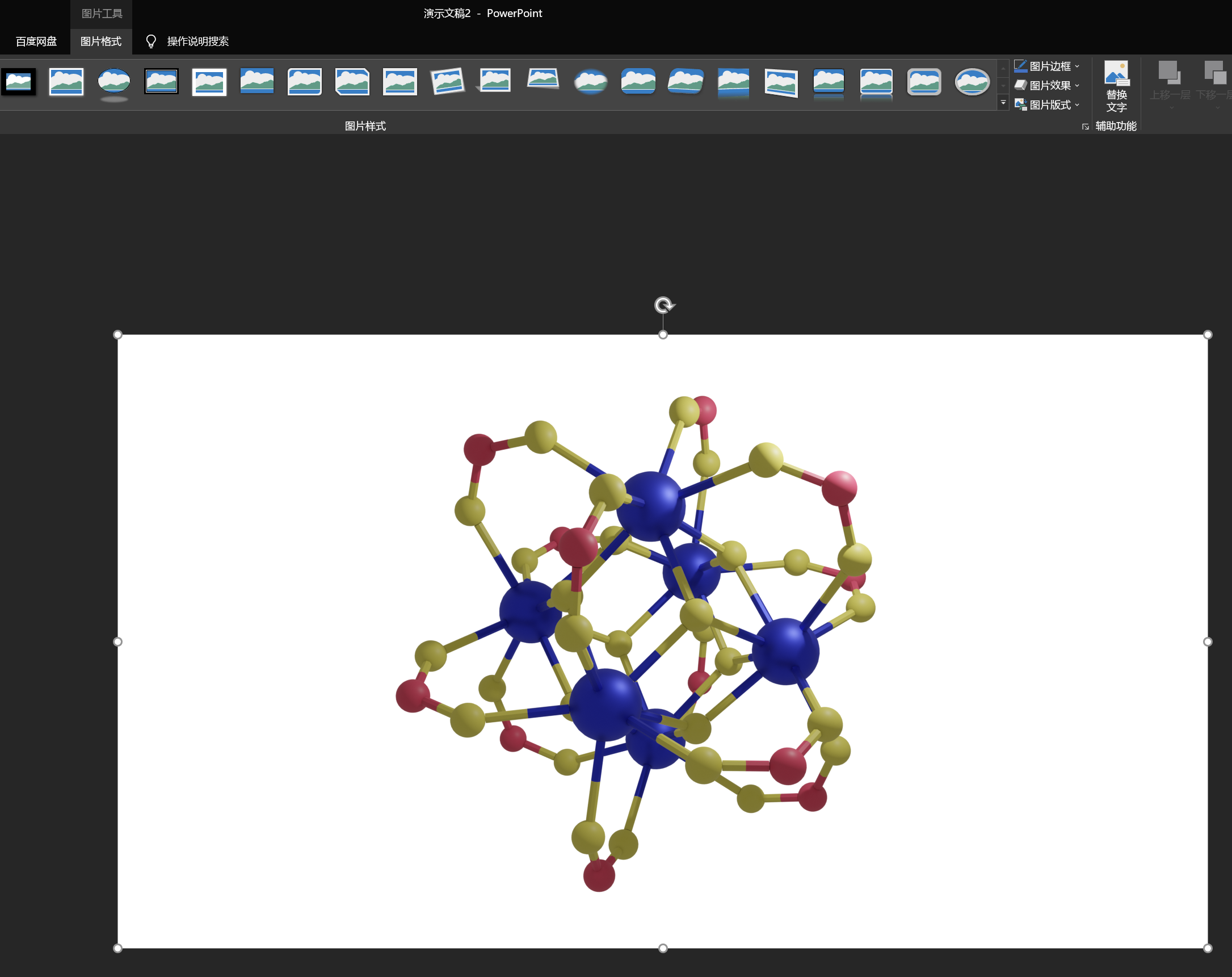
Task: Apply the metal oval picture style
Action: pyautogui.click(x=972, y=82)
